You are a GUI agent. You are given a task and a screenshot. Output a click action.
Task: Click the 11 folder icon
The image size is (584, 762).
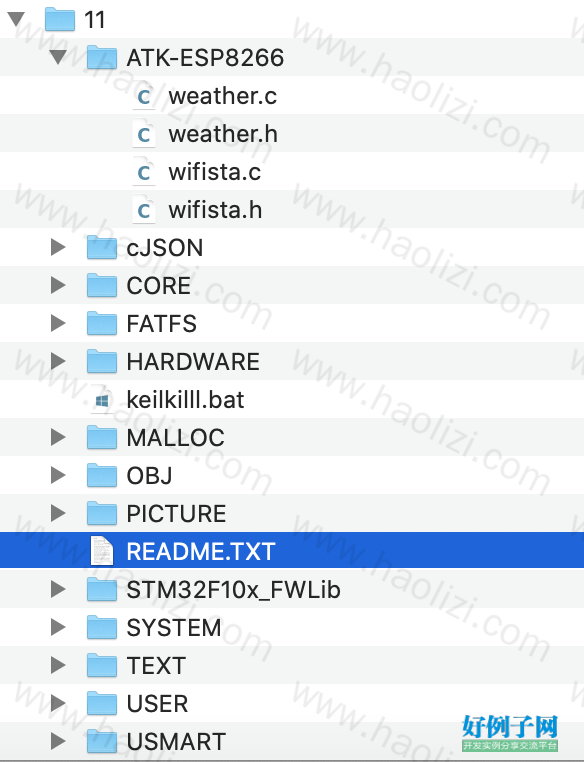(x=60, y=19)
